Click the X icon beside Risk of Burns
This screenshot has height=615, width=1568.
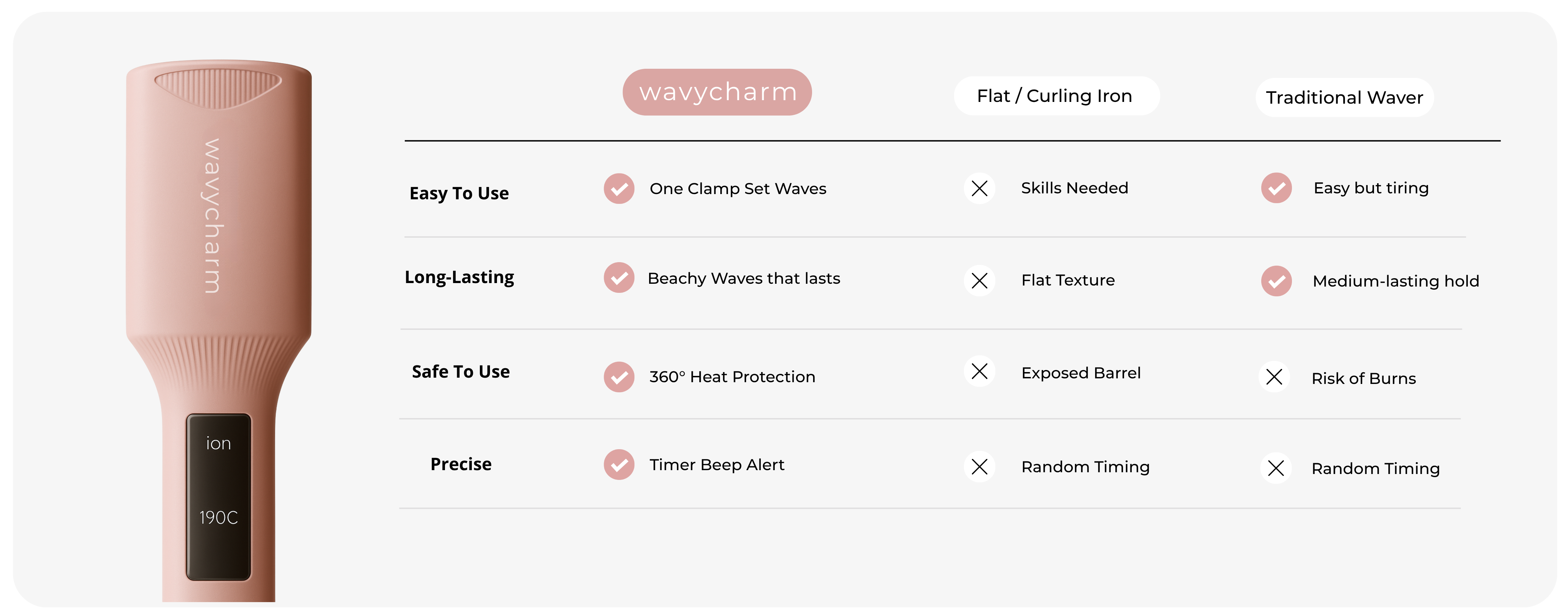click(1274, 378)
